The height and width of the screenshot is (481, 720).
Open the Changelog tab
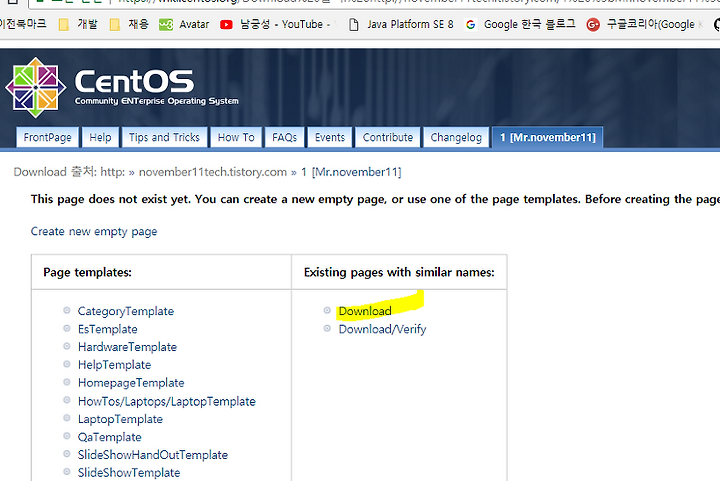coord(456,137)
